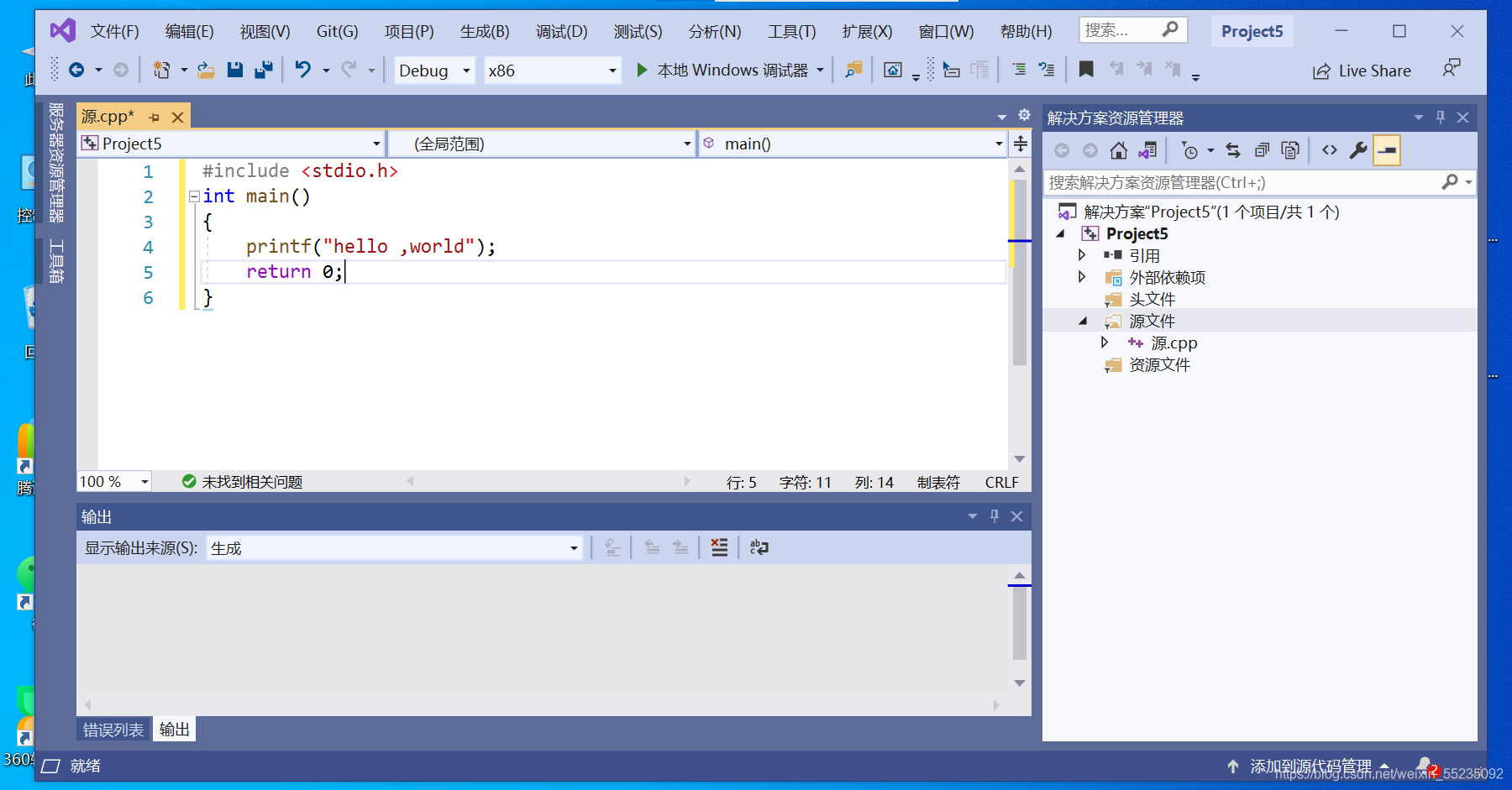Open the 调试(D) menu

tap(562, 32)
